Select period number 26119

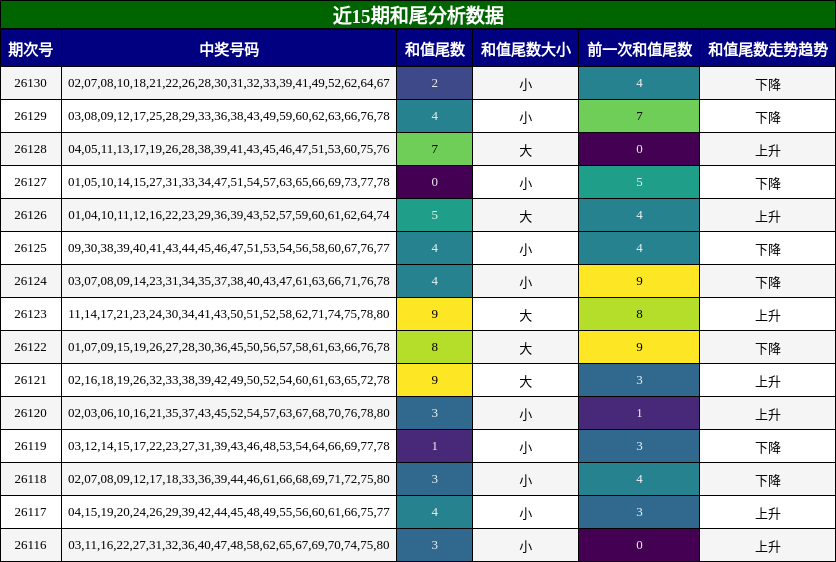click(31, 446)
